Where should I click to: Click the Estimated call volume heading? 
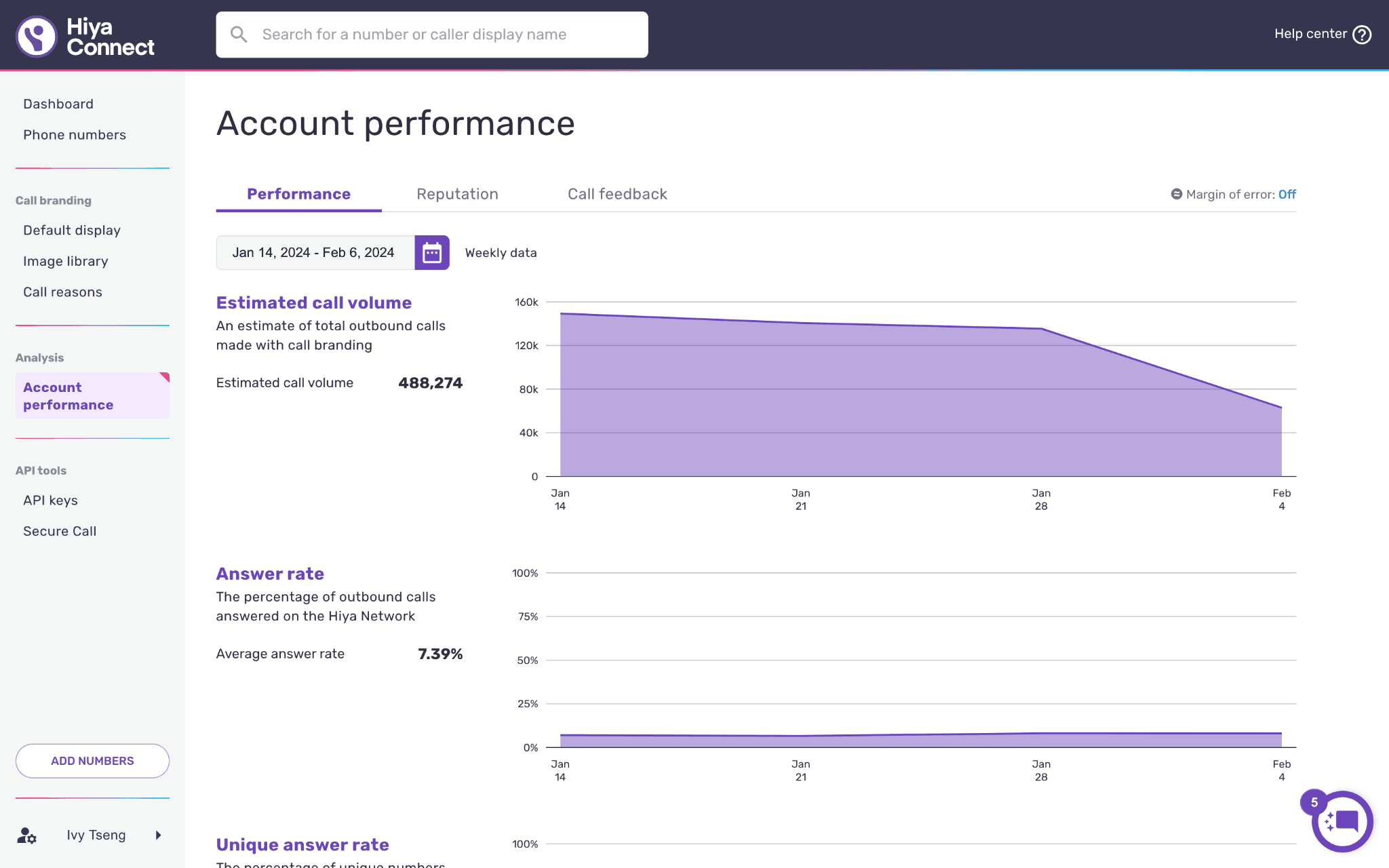pyautogui.click(x=314, y=302)
